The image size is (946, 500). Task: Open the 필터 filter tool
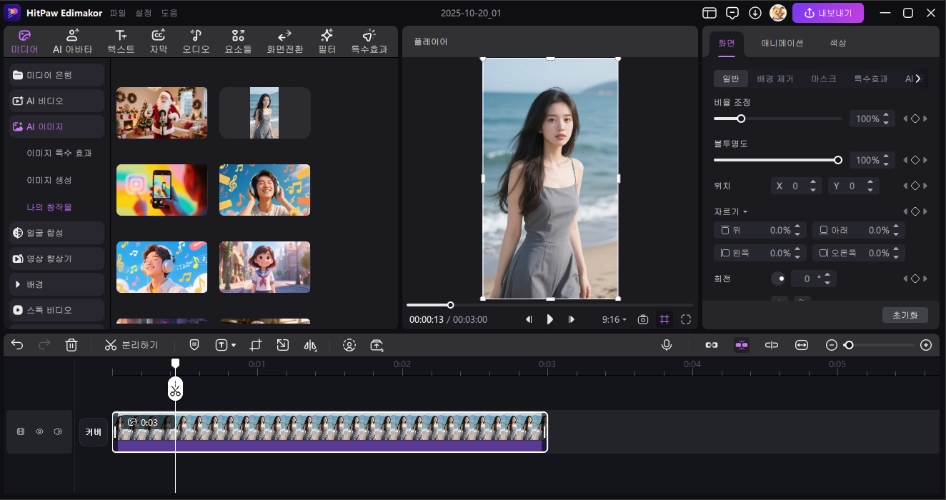point(327,42)
